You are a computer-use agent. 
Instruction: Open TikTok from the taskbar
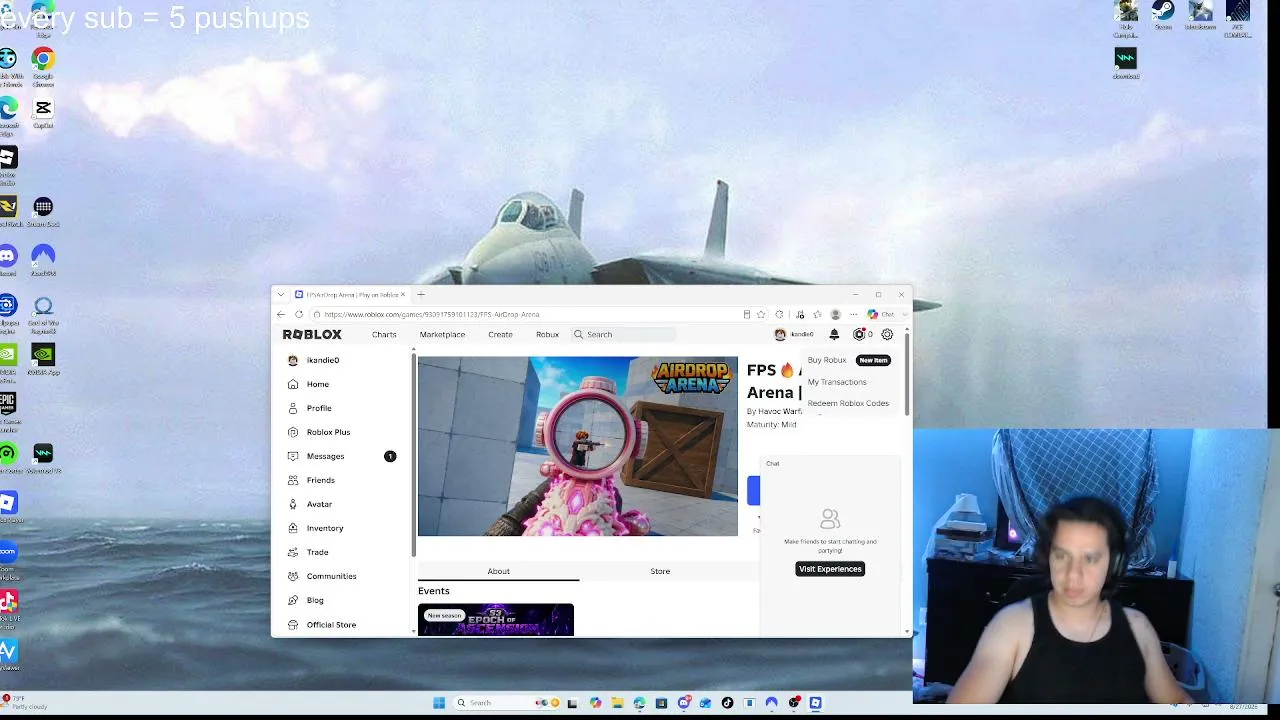(727, 703)
